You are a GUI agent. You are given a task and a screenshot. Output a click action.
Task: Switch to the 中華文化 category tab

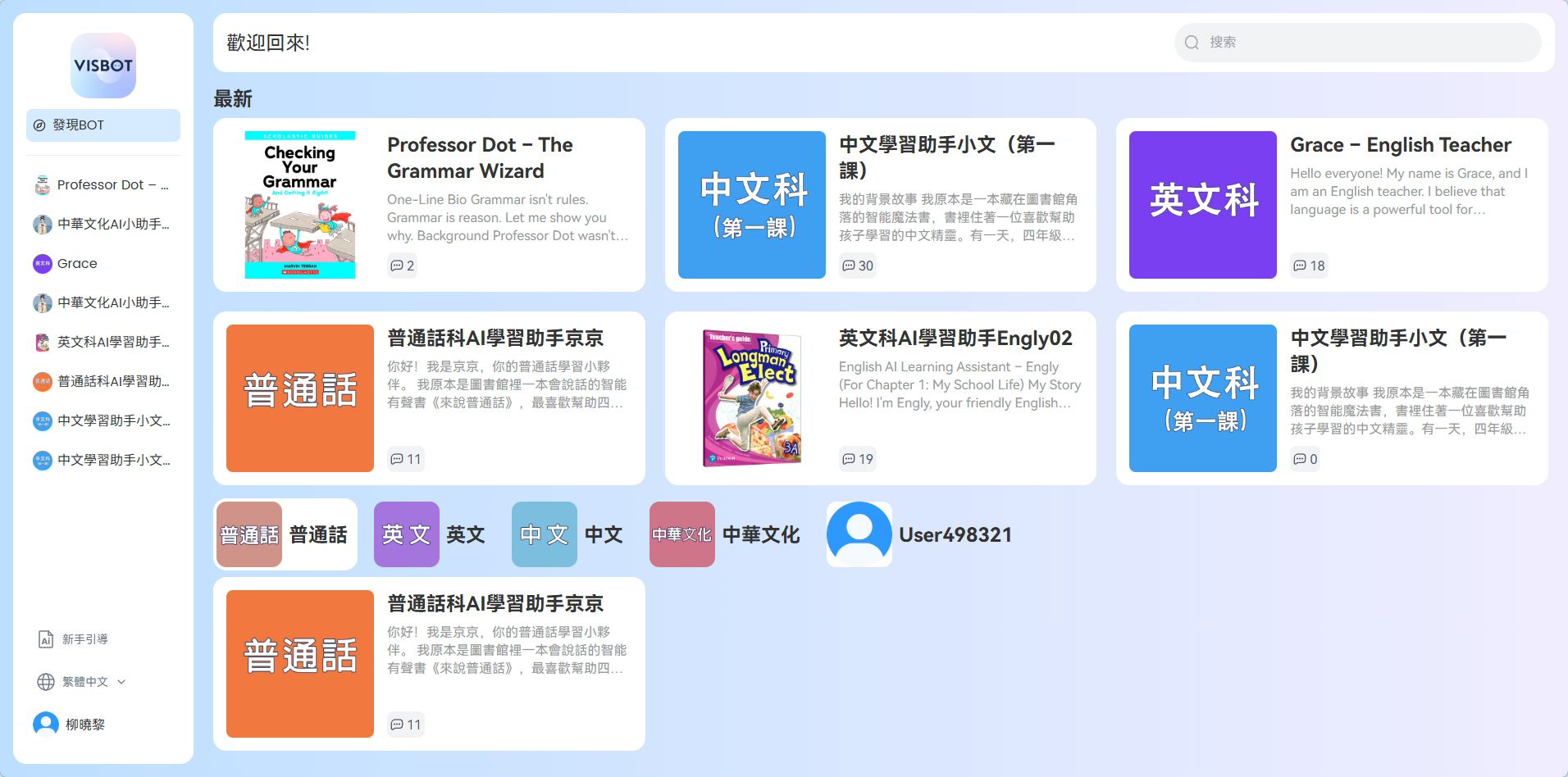pyautogui.click(x=725, y=534)
